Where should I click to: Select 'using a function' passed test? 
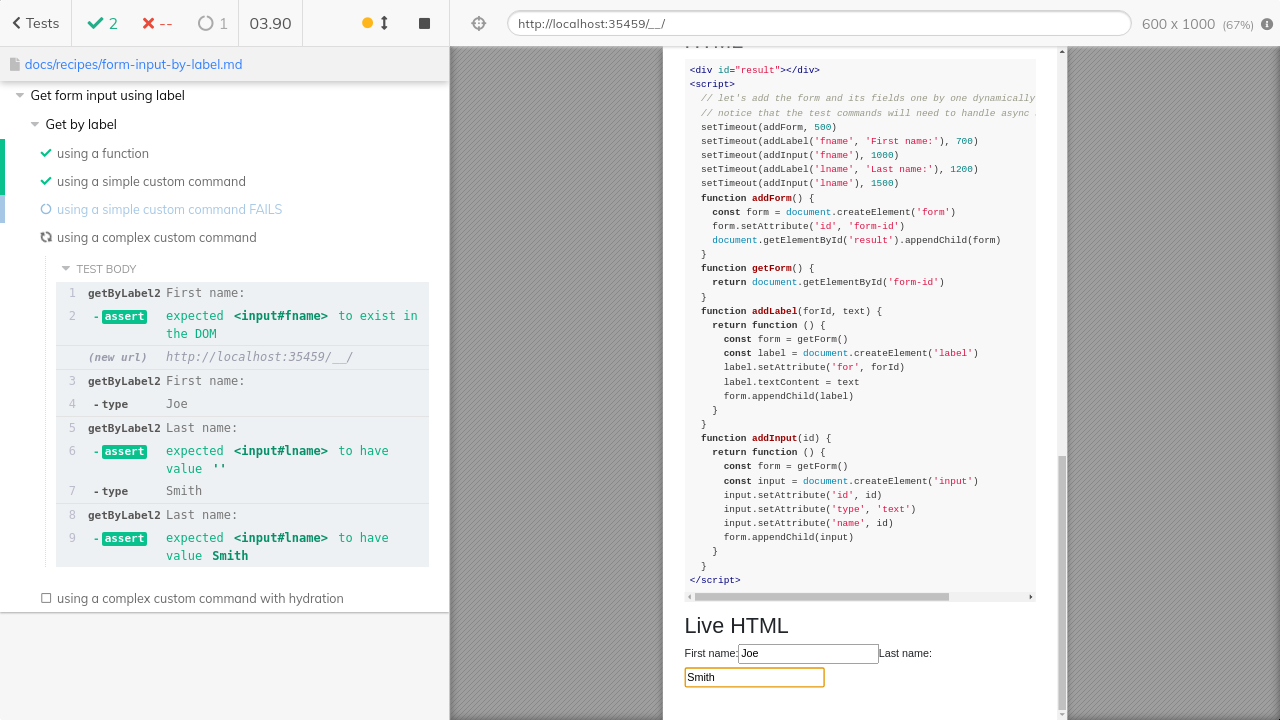[102, 153]
